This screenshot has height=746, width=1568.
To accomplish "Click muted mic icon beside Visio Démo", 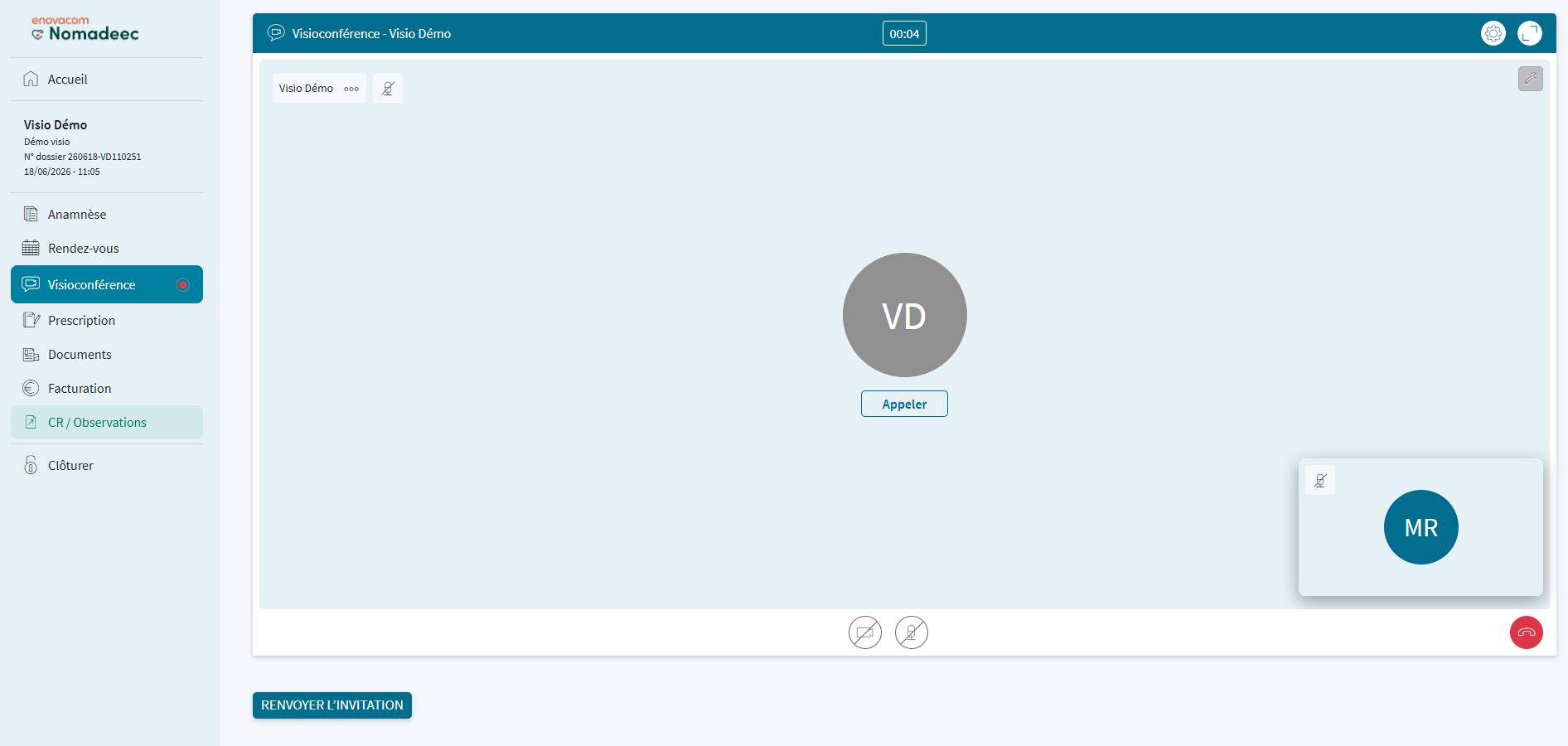I will pyautogui.click(x=388, y=88).
